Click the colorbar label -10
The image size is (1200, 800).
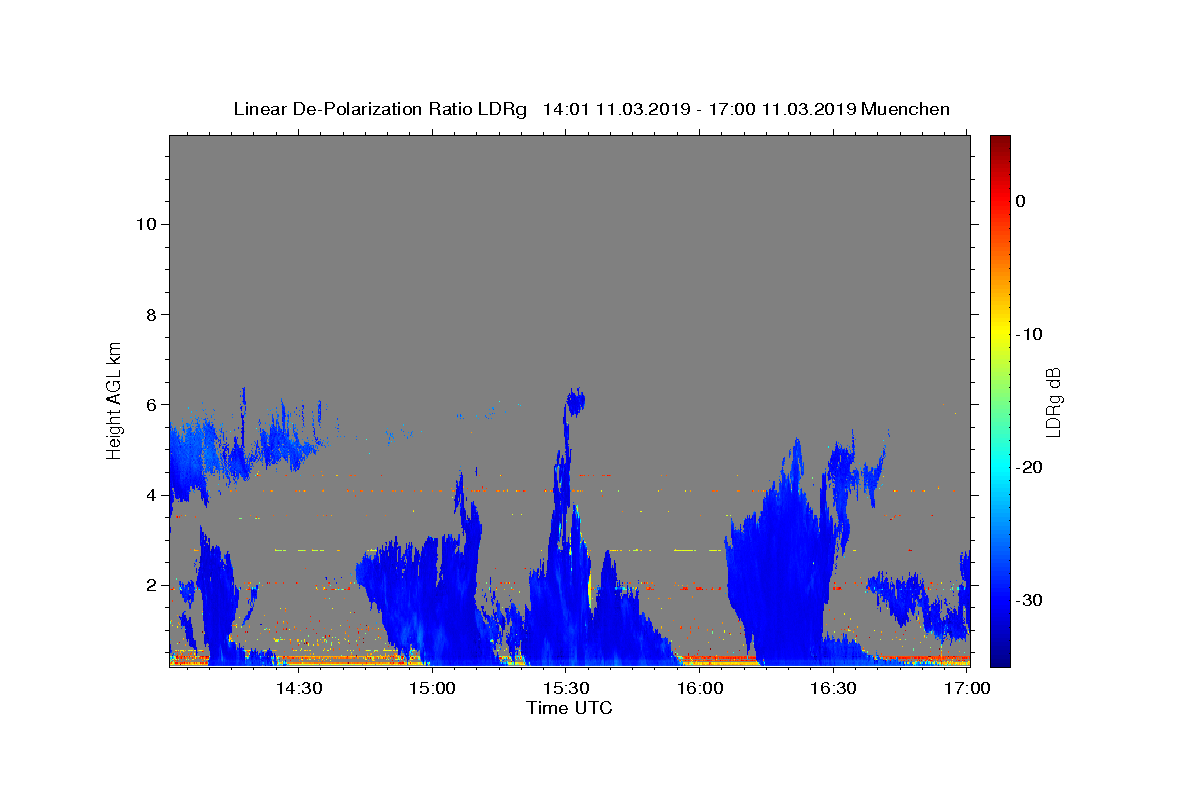click(1029, 334)
